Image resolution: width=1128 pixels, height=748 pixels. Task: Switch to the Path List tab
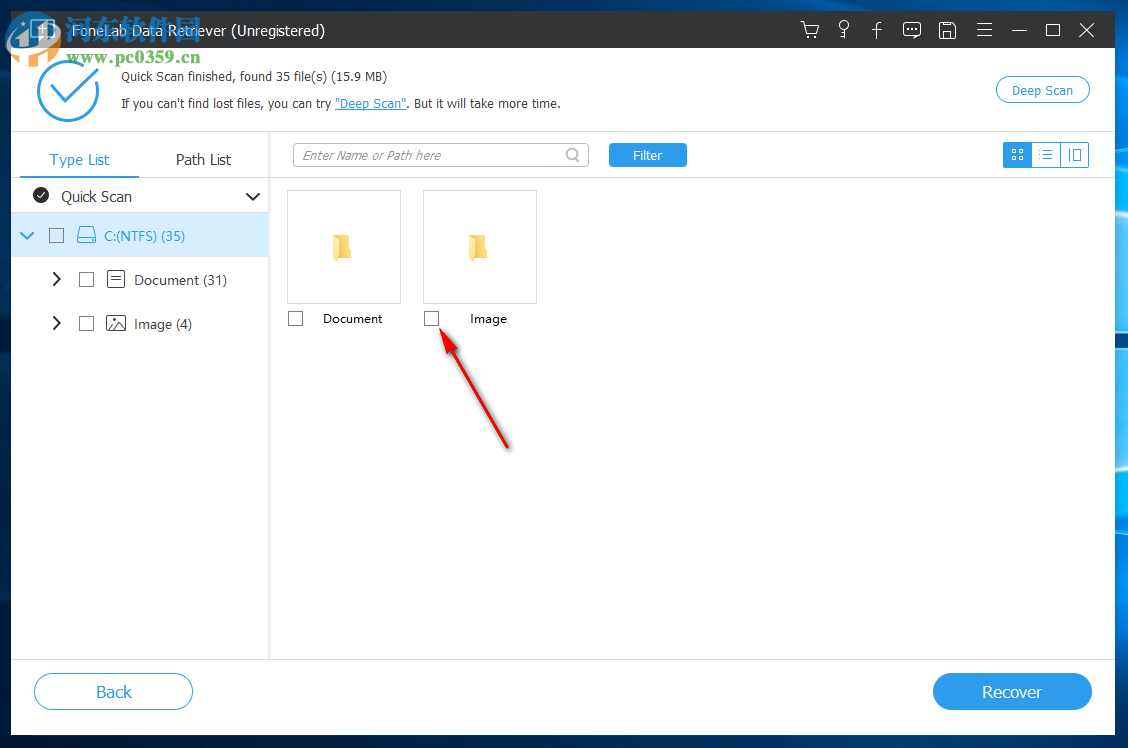(202, 159)
